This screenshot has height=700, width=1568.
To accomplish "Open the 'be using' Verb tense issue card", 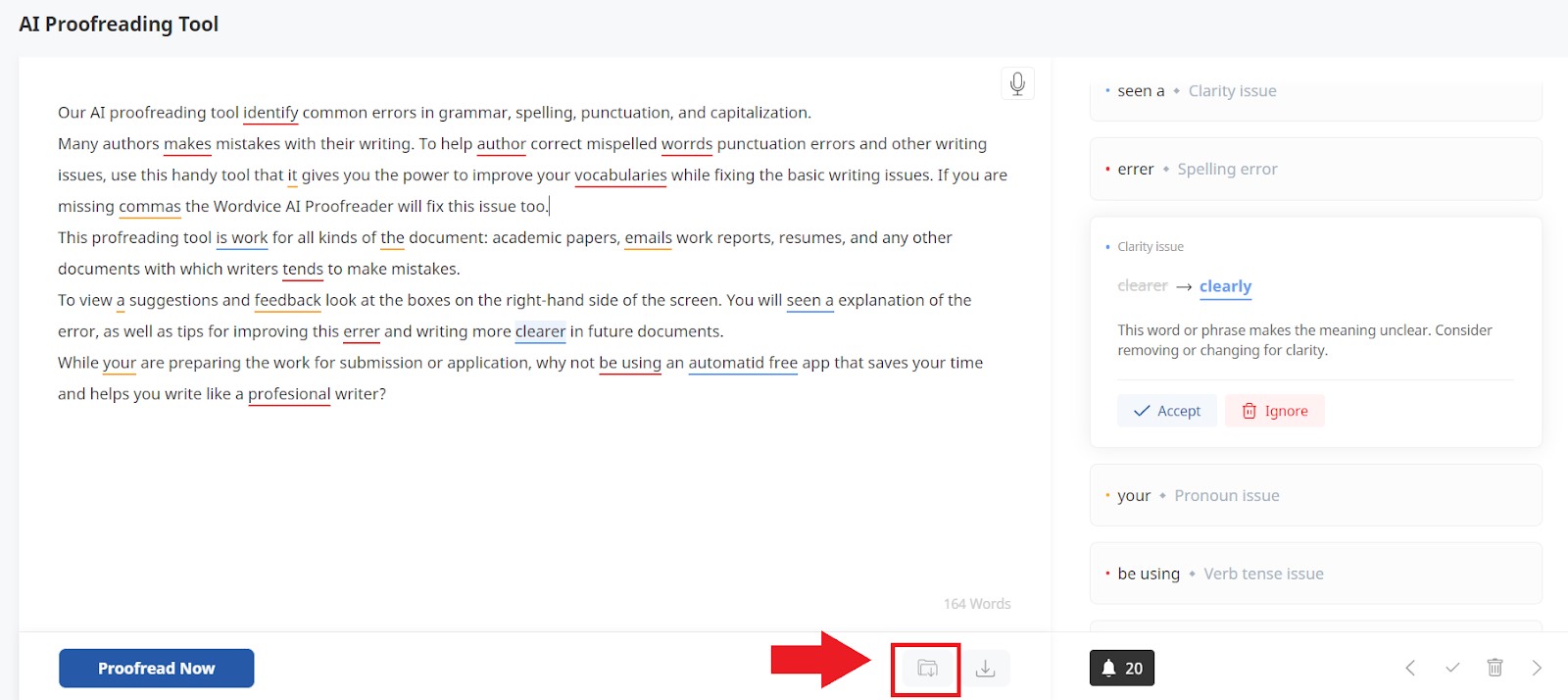I will [1316, 574].
